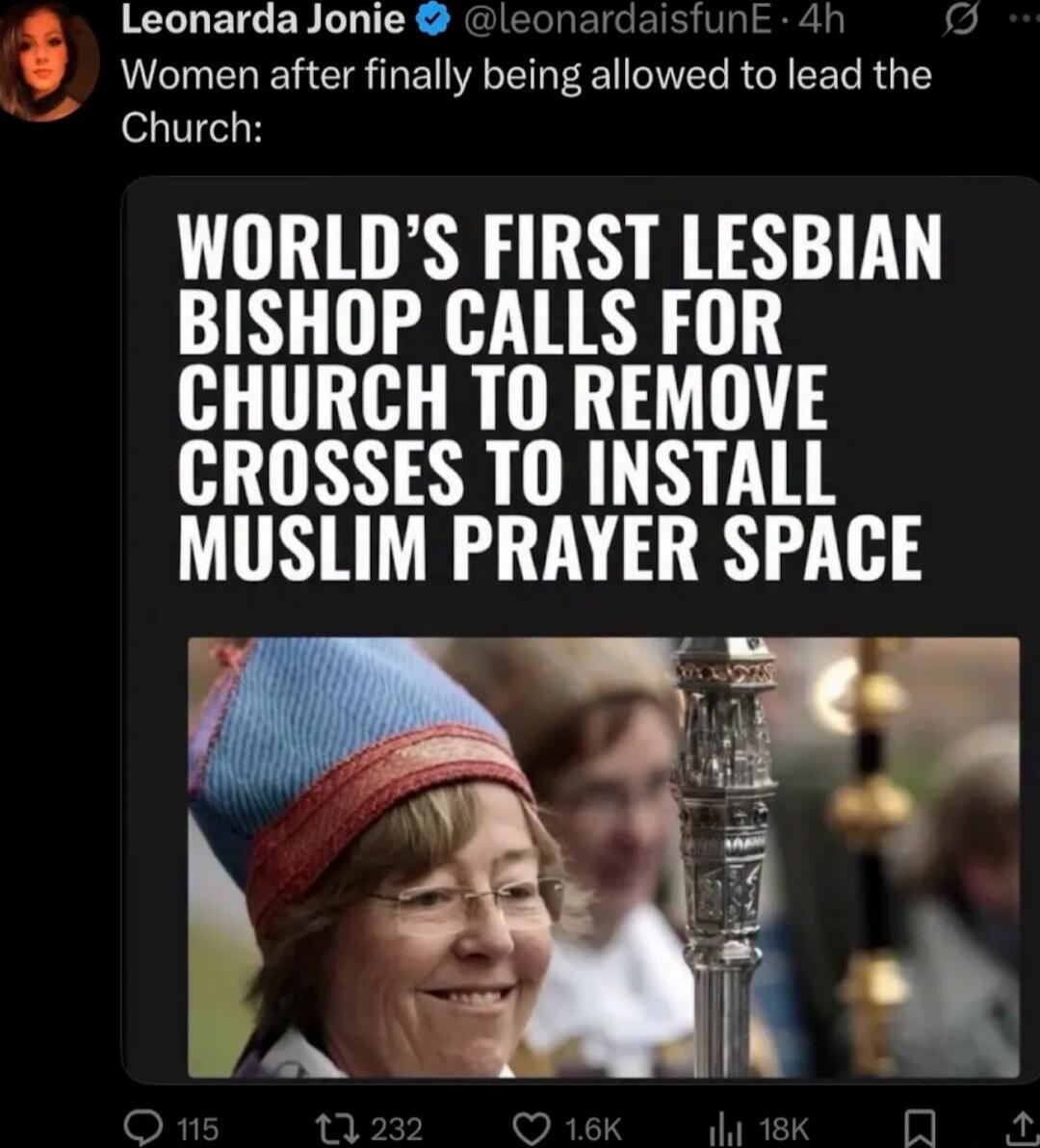This screenshot has width=1040, height=1148.
Task: Open the three-dot more options menu
Action: point(1027,21)
